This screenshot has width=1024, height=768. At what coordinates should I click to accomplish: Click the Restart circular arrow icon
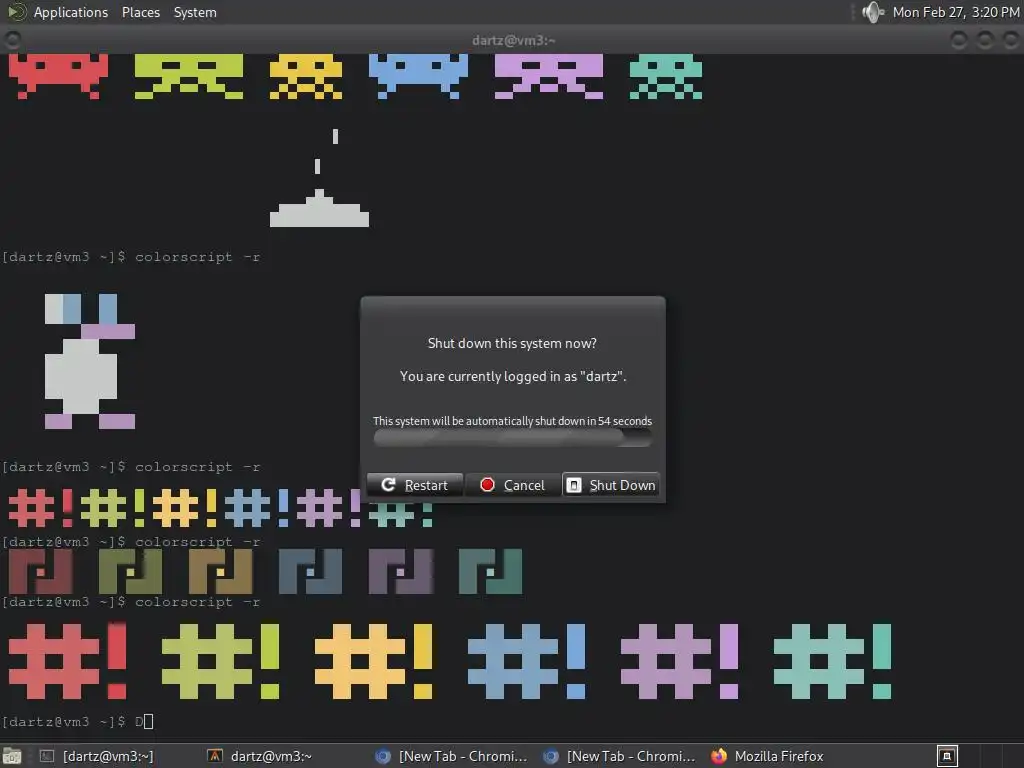[x=388, y=485]
